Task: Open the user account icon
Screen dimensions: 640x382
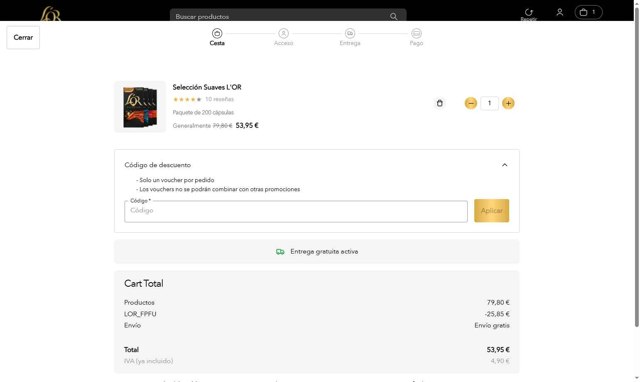Action: (x=560, y=12)
